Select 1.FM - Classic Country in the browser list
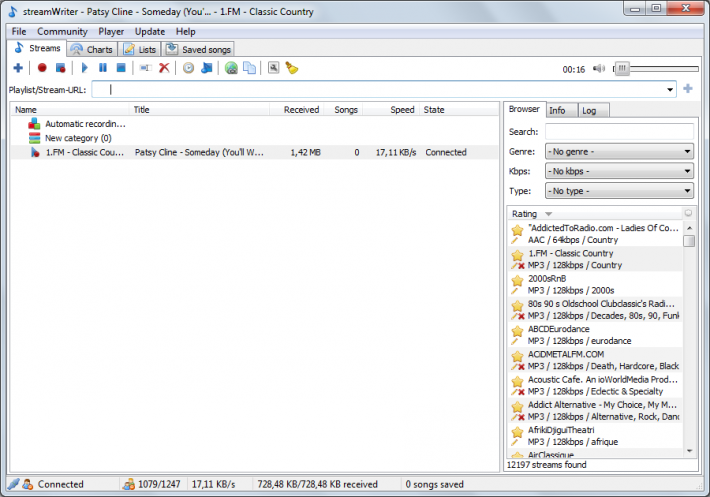This screenshot has height=497, width=710. [x=595, y=259]
